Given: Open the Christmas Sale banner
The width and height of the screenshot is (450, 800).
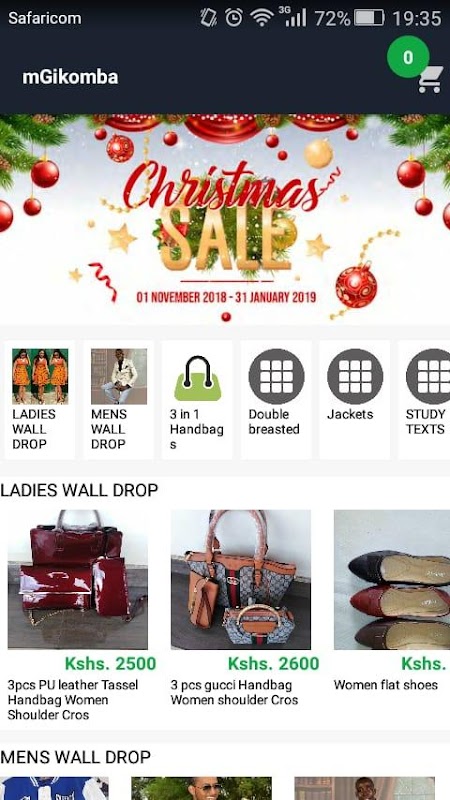Looking at the screenshot, I should 225,219.
